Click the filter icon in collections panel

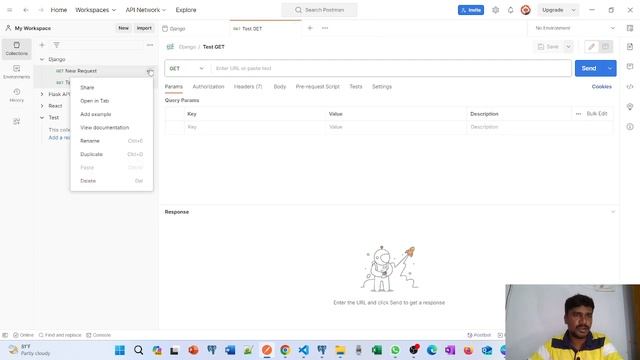tap(56, 45)
